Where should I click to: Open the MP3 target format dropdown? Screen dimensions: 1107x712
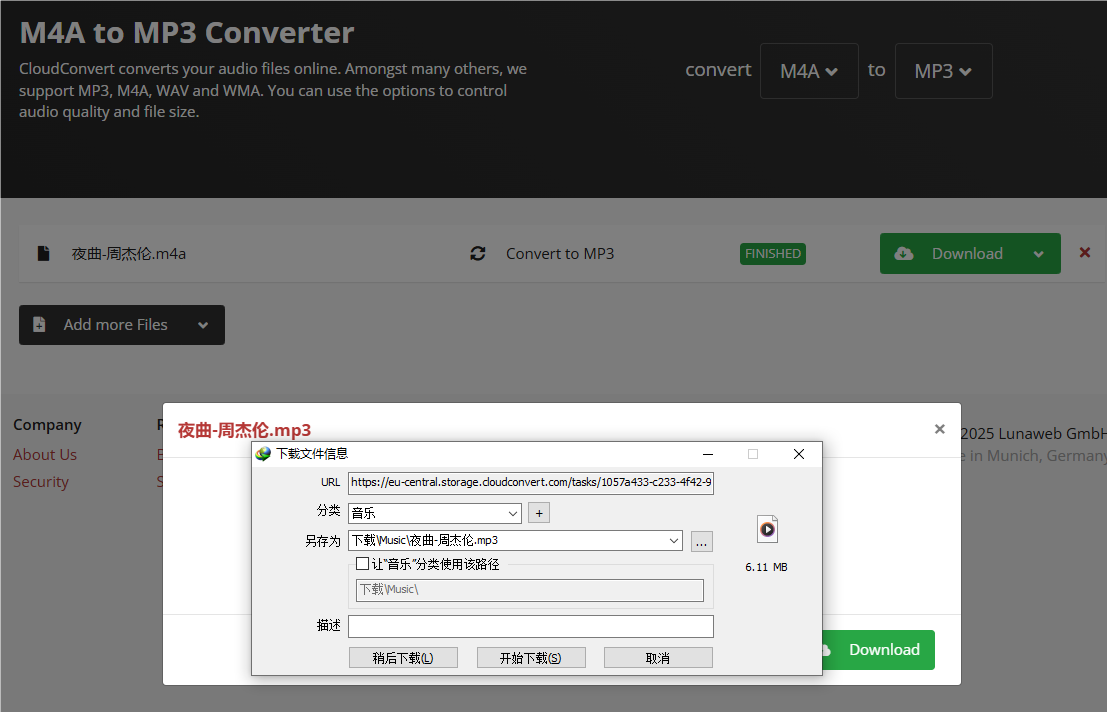click(x=943, y=71)
